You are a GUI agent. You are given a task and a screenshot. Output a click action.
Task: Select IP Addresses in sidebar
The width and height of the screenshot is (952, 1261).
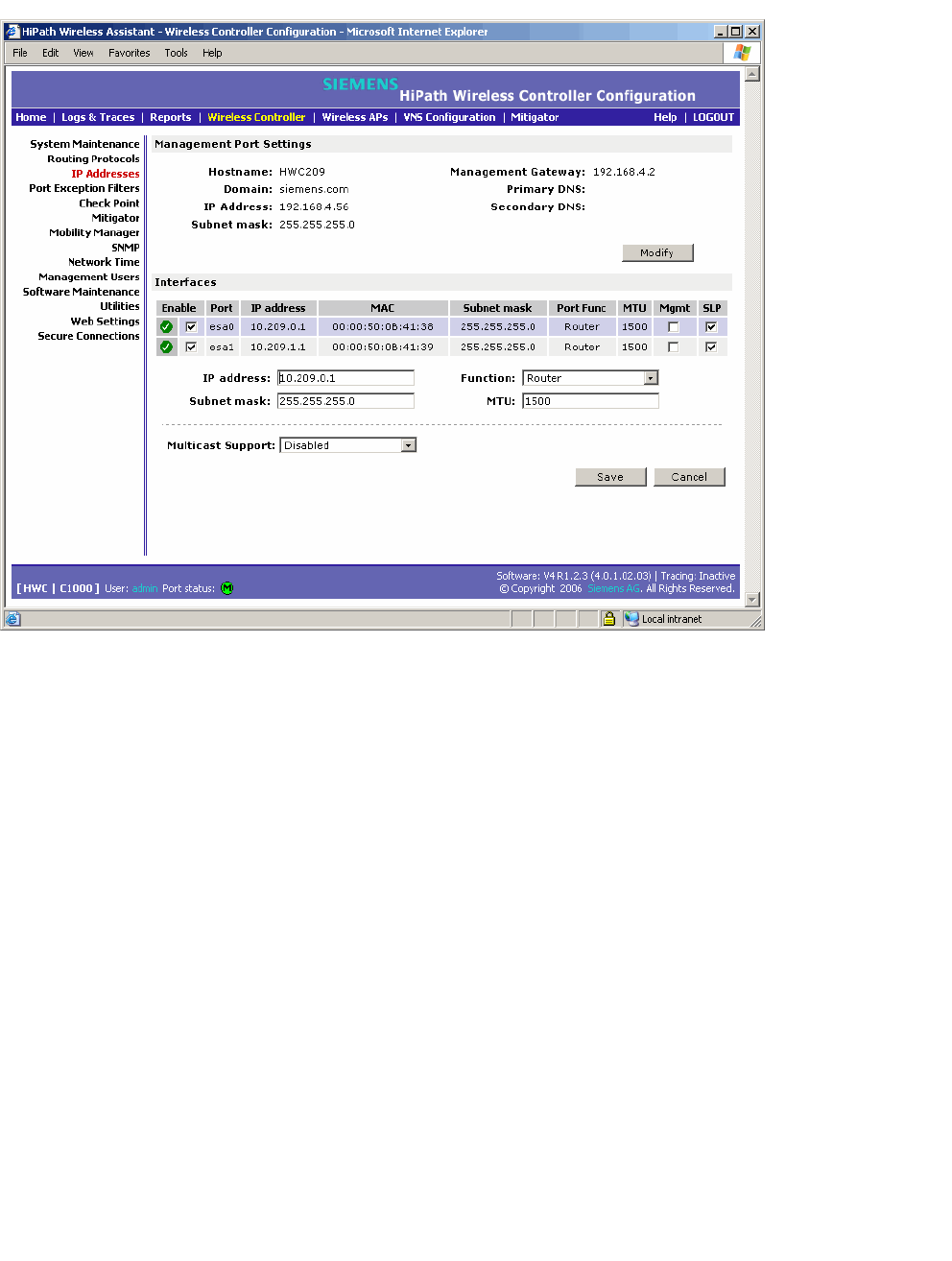[x=106, y=174]
